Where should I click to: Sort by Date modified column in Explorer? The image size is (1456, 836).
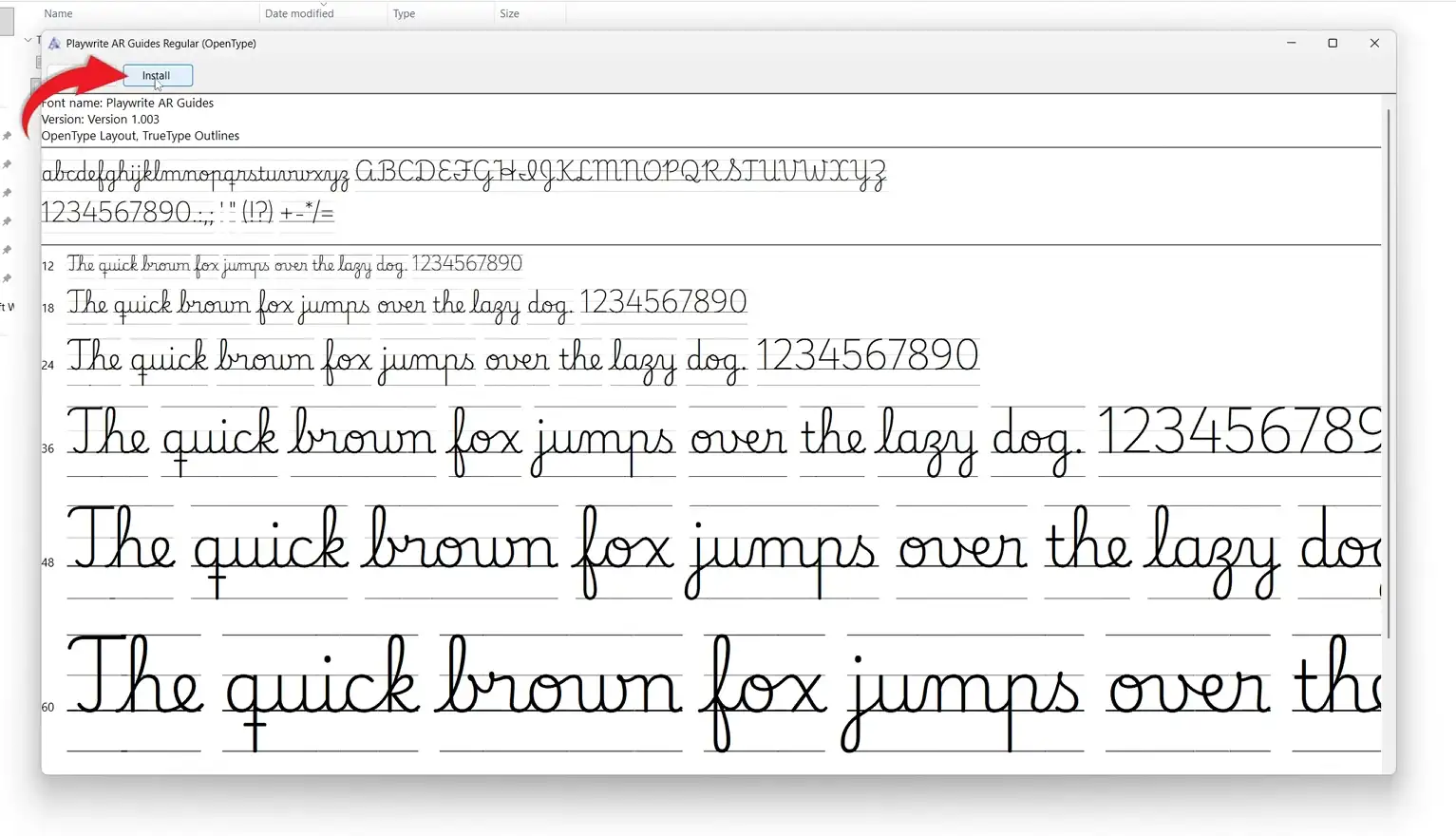[x=299, y=13]
